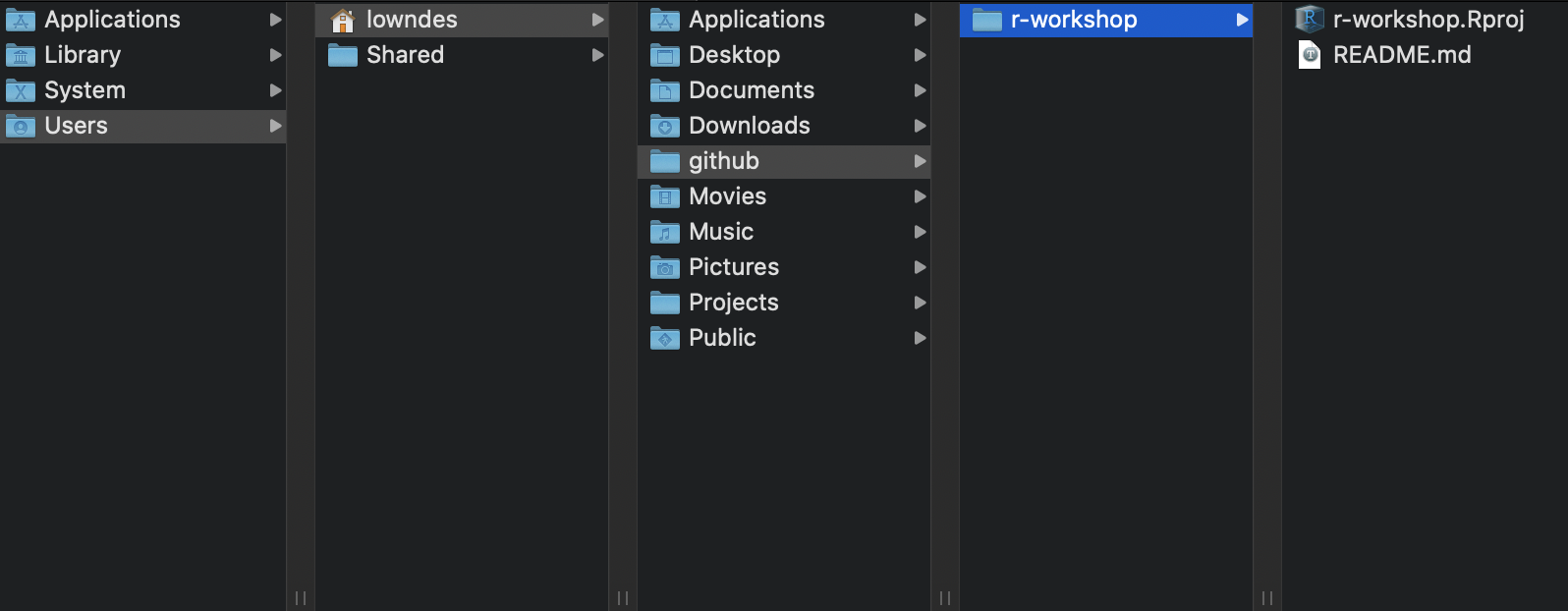Viewport: 1568px width, 611px height.
Task: Expand the Shared folder arrow
Action: [597, 55]
